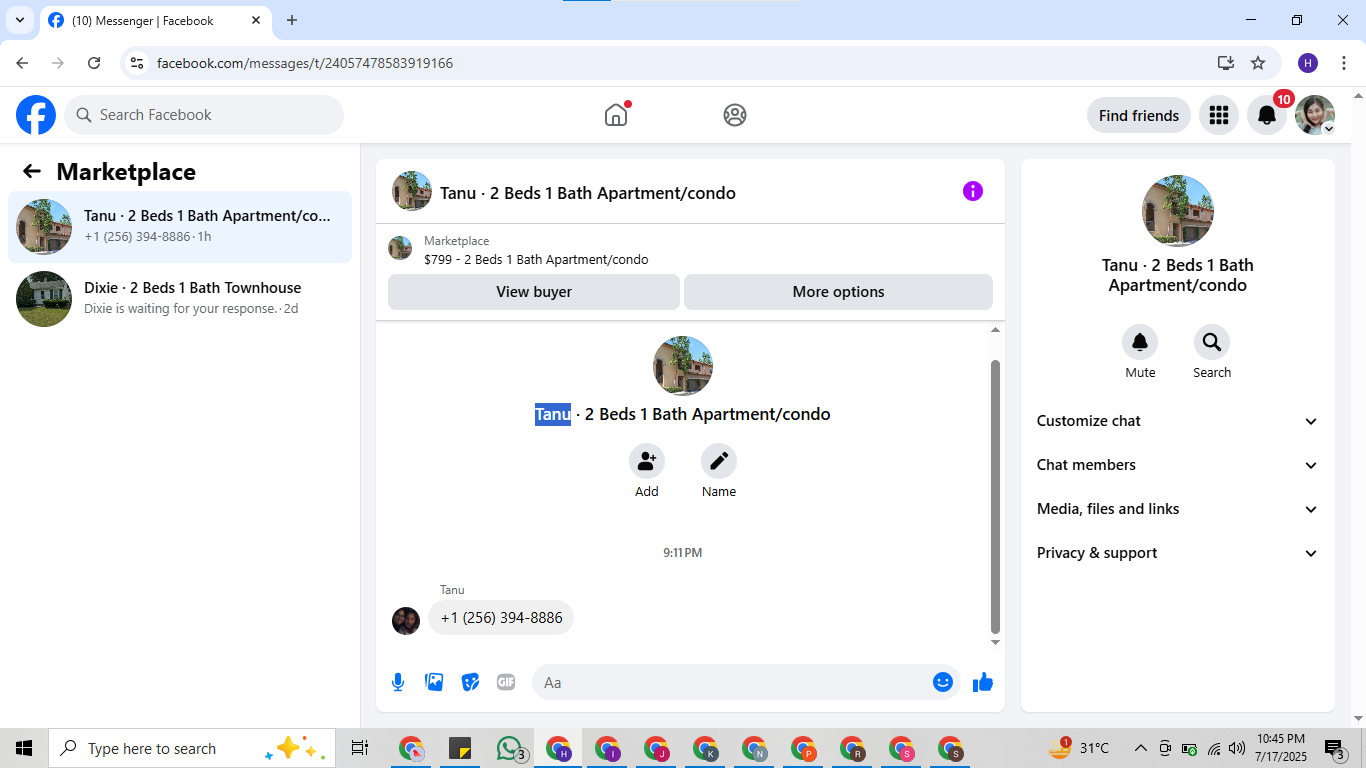
Task: Open conversation information purple icon
Action: [973, 191]
